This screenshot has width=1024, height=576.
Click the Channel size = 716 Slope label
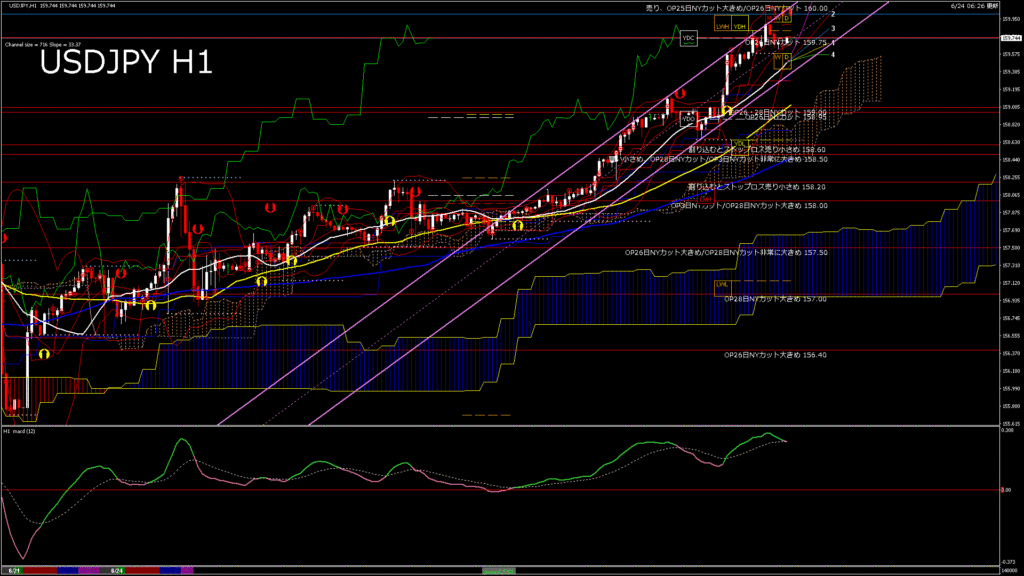[x=42, y=44]
